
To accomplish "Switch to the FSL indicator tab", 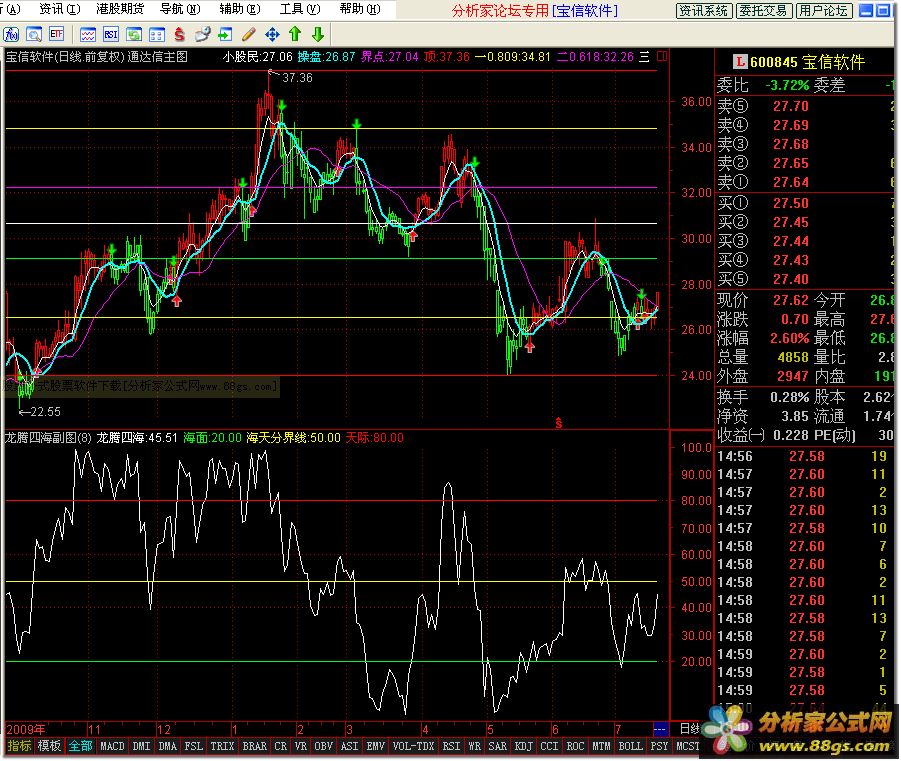I will pyautogui.click(x=194, y=746).
